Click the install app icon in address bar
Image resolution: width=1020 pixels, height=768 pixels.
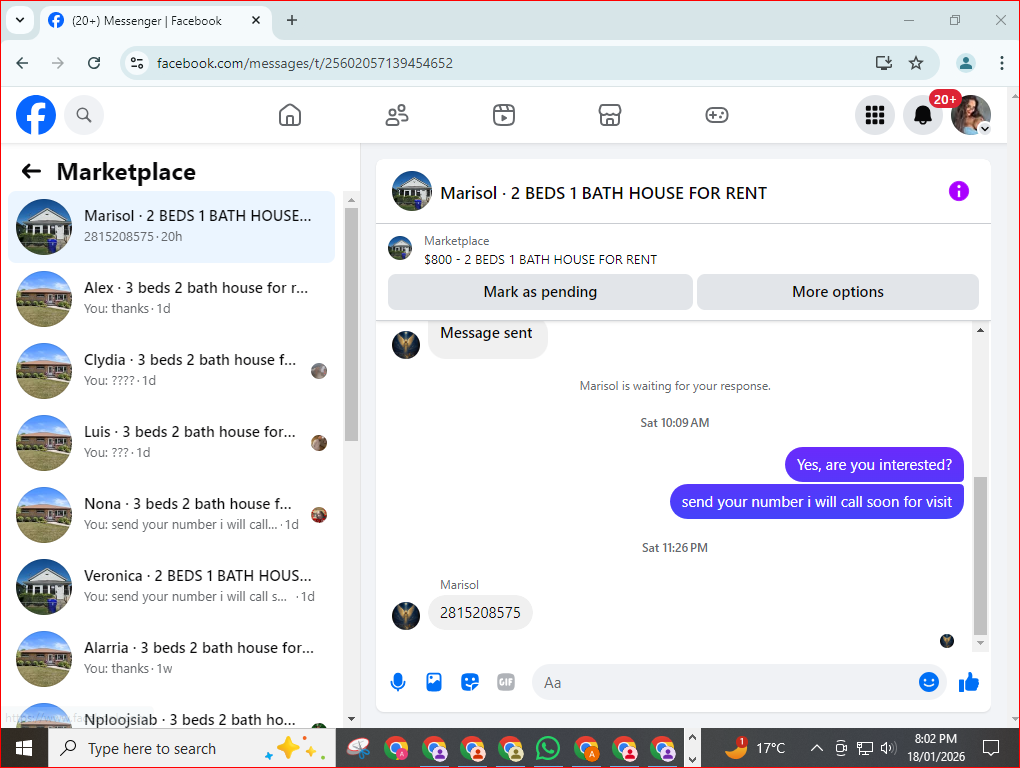coord(883,63)
